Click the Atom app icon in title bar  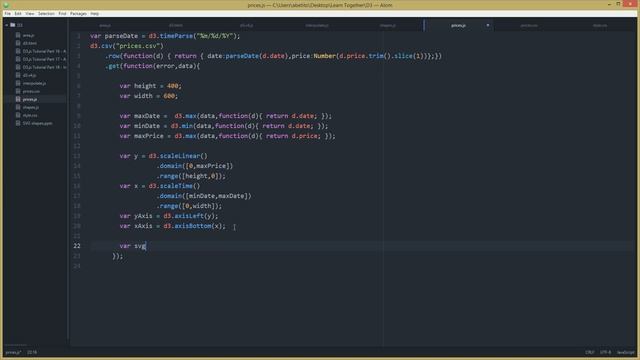6,5
